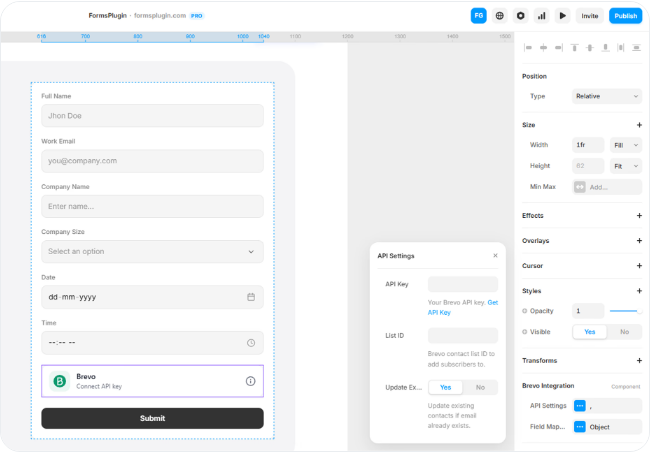Click the Opacity value field
650x452 pixels.
(x=588, y=311)
